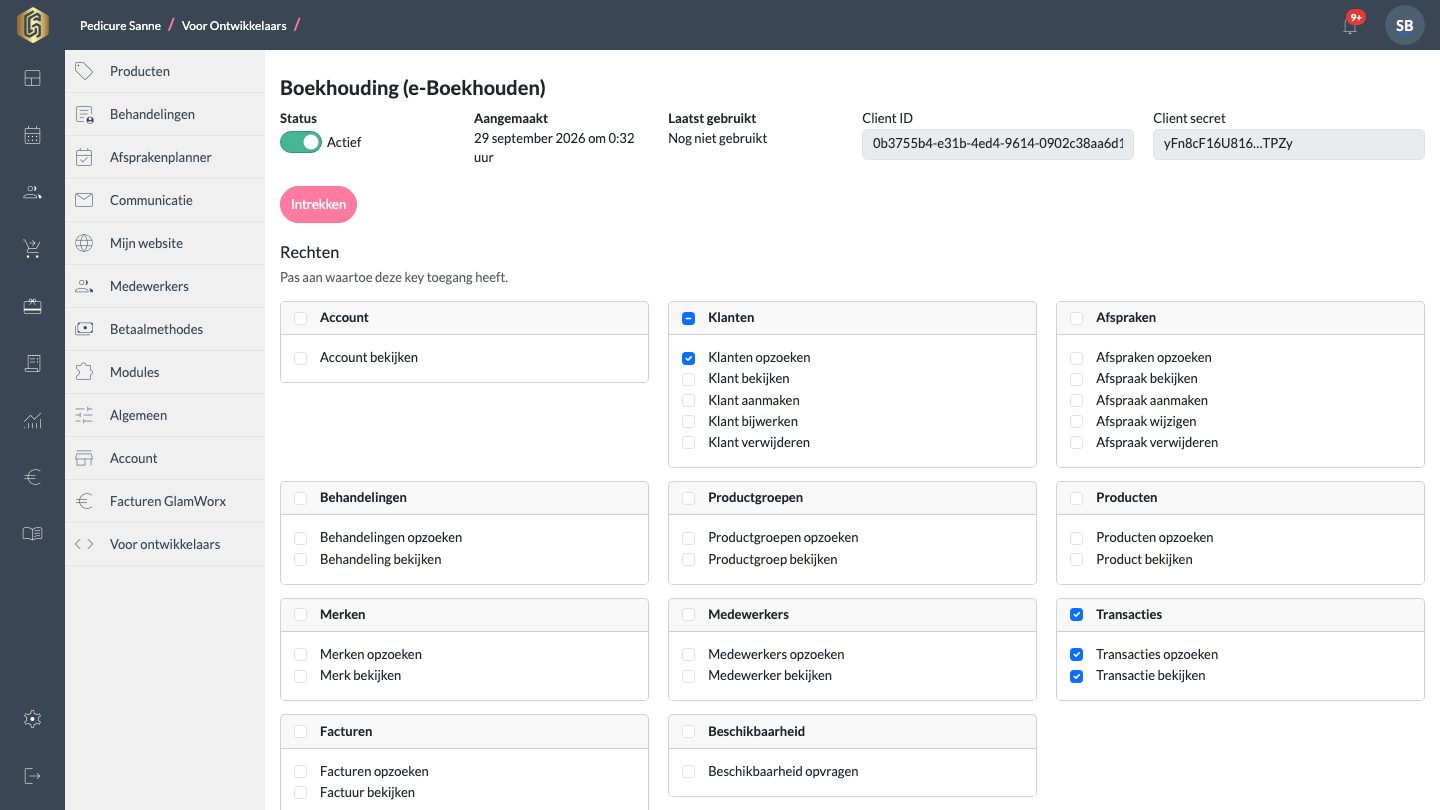Open the Behandelingen settings menu item
The width and height of the screenshot is (1440, 810).
[x=165, y=114]
